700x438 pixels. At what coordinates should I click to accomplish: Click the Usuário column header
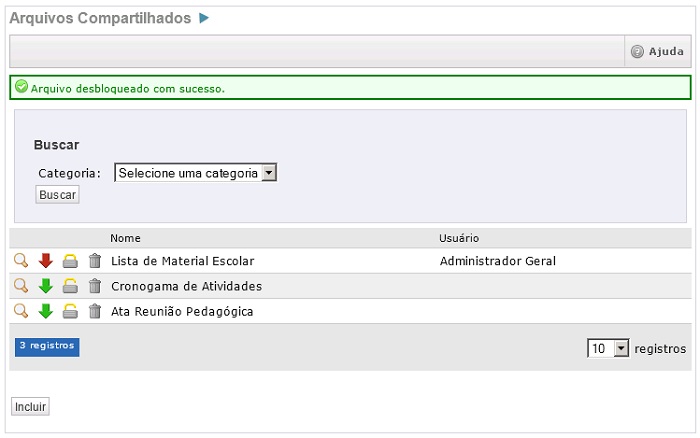coord(459,238)
